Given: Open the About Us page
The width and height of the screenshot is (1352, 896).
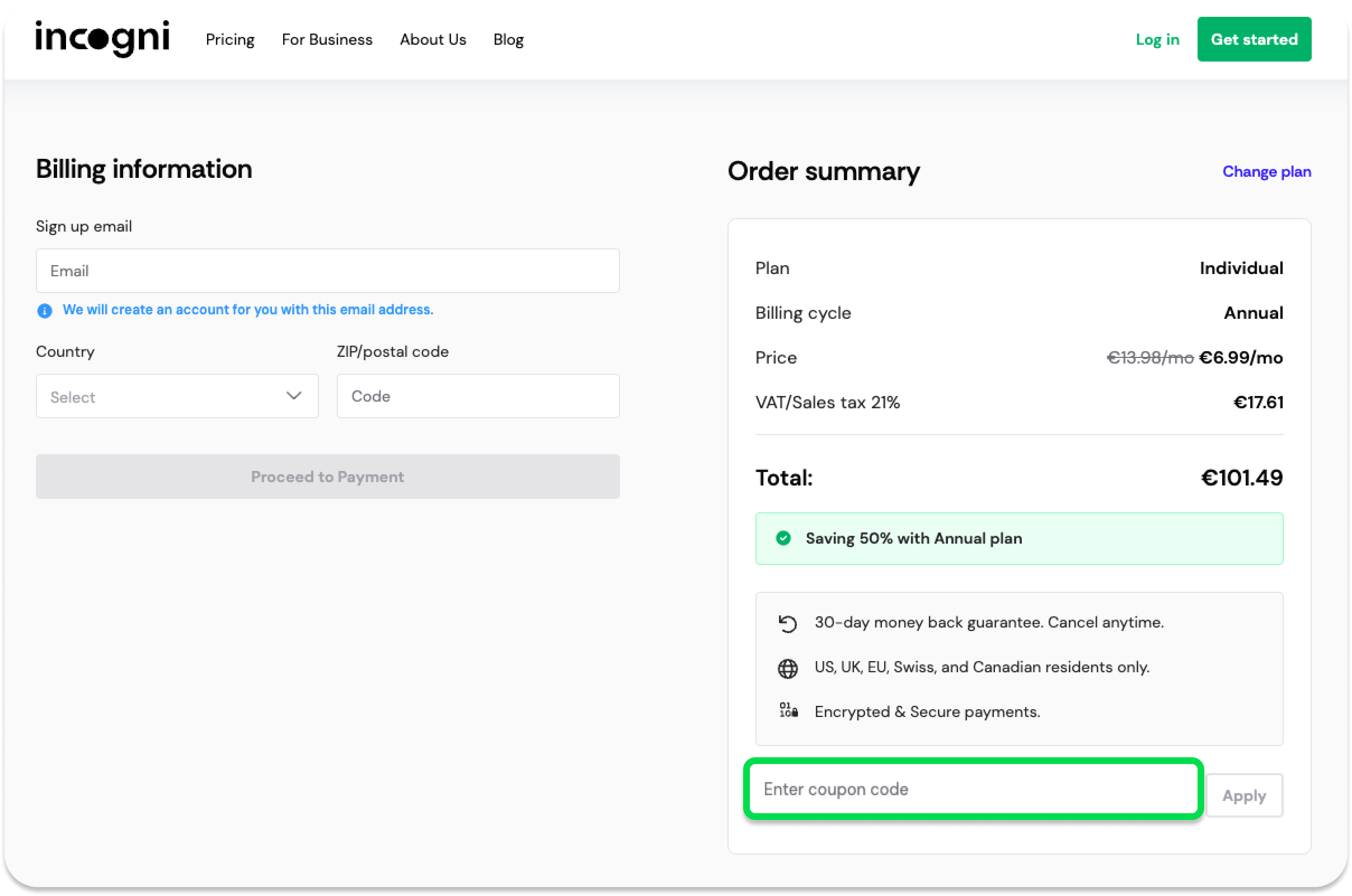Looking at the screenshot, I should pos(433,39).
